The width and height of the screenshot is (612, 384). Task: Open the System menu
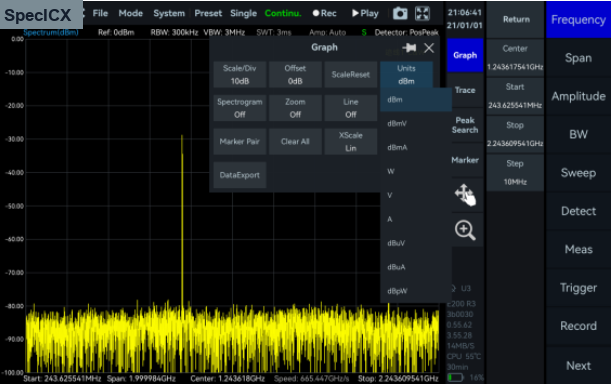coord(169,13)
